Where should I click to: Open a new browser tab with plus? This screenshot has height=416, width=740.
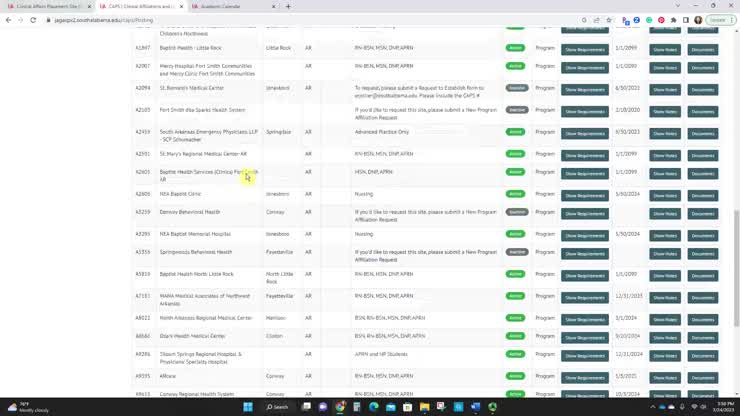288,7
